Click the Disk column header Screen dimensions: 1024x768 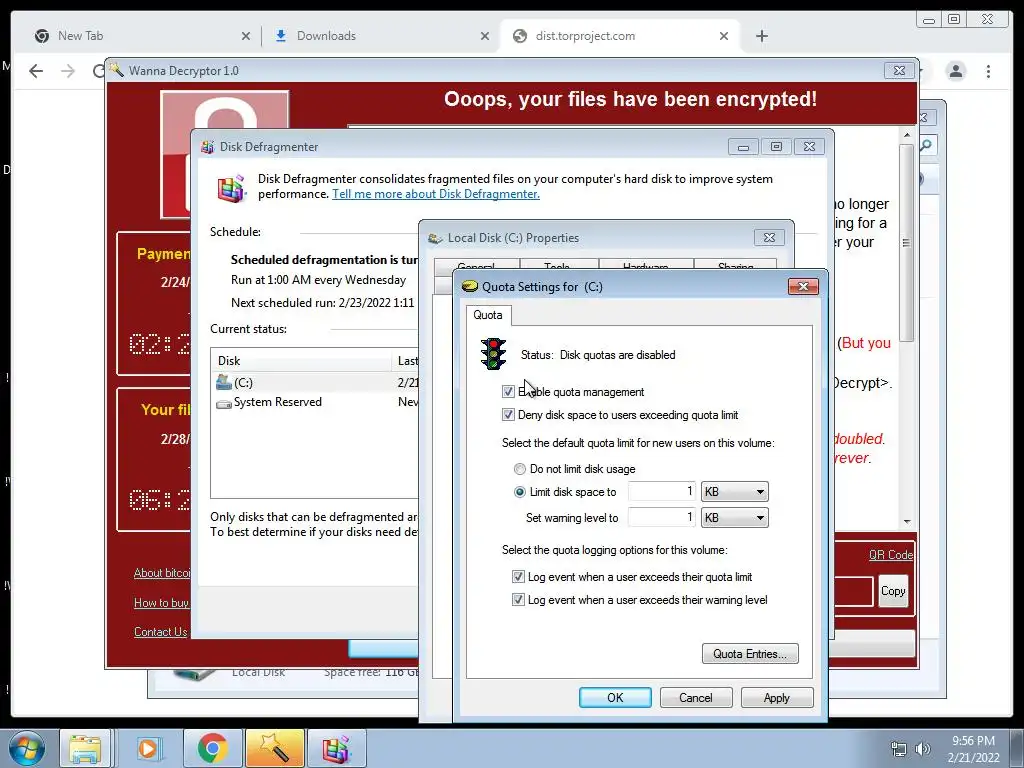click(301, 360)
